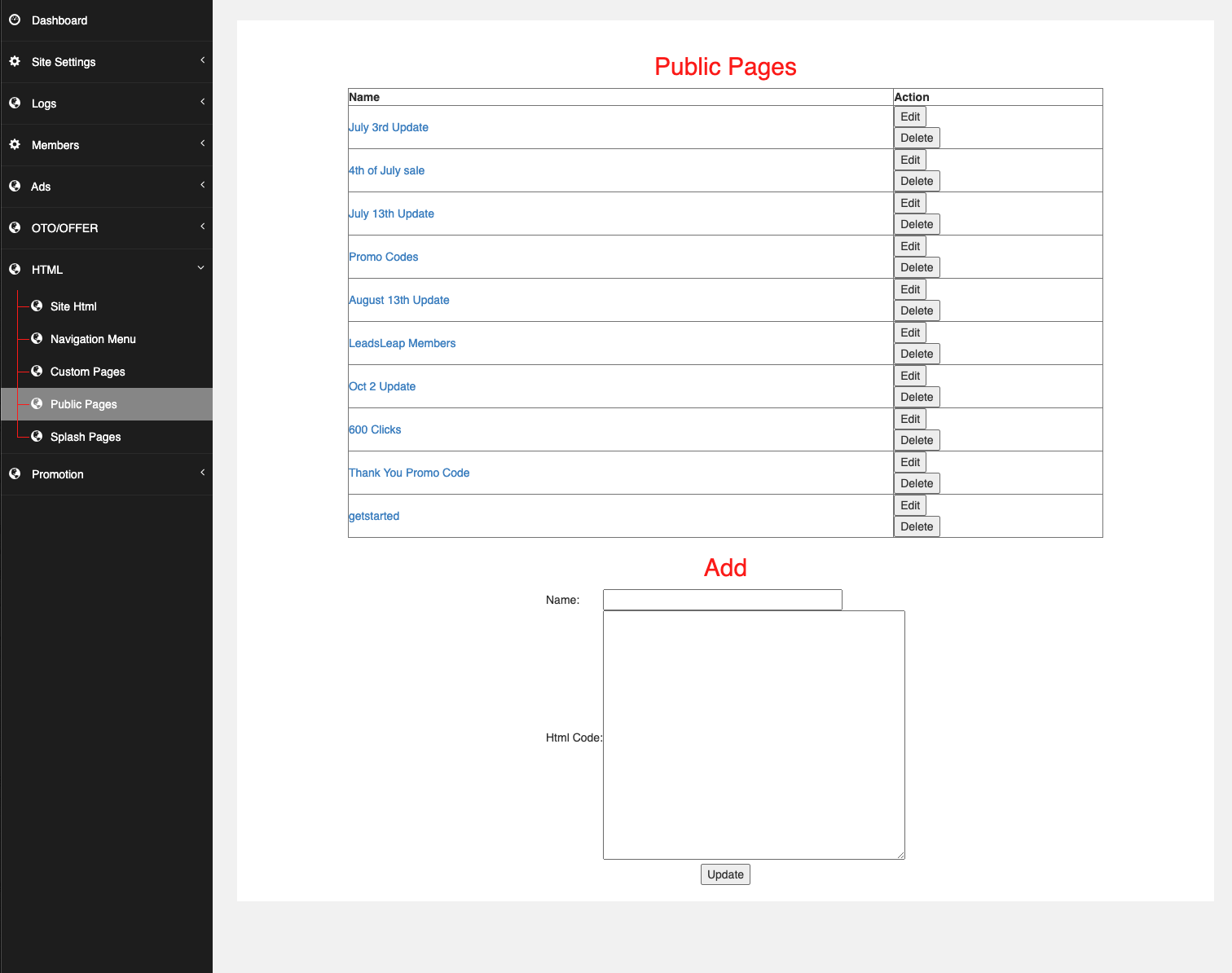Open the LeadsLeap Members link

pyautogui.click(x=402, y=343)
